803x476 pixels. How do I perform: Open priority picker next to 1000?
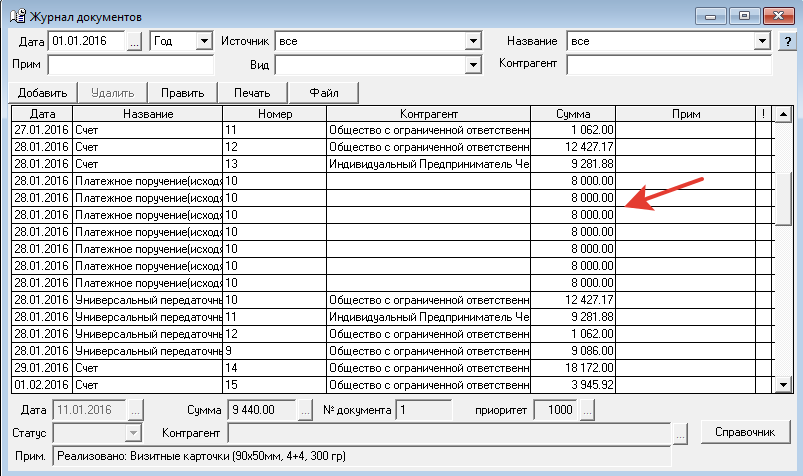pyautogui.click(x=588, y=409)
